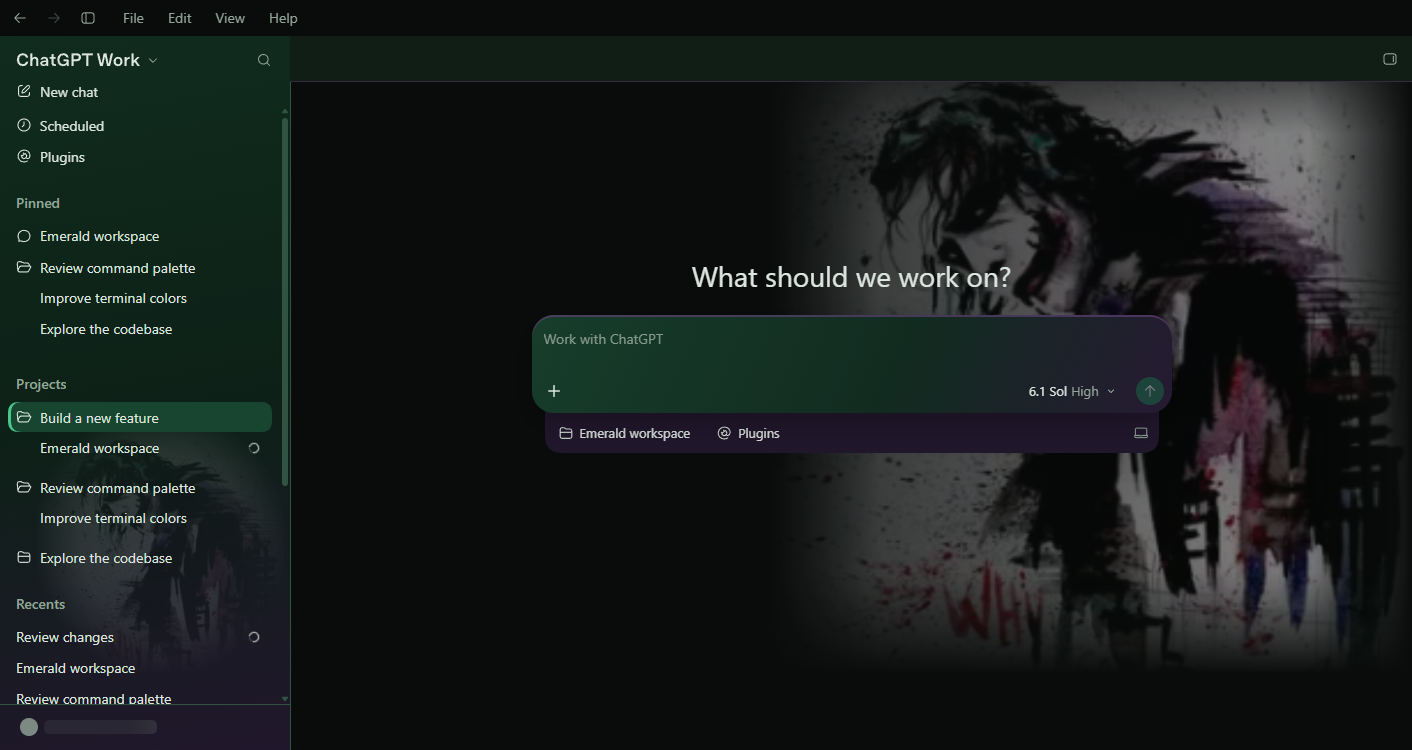Open pinned chat Explore the codebase
The image size is (1412, 750).
[x=106, y=329]
